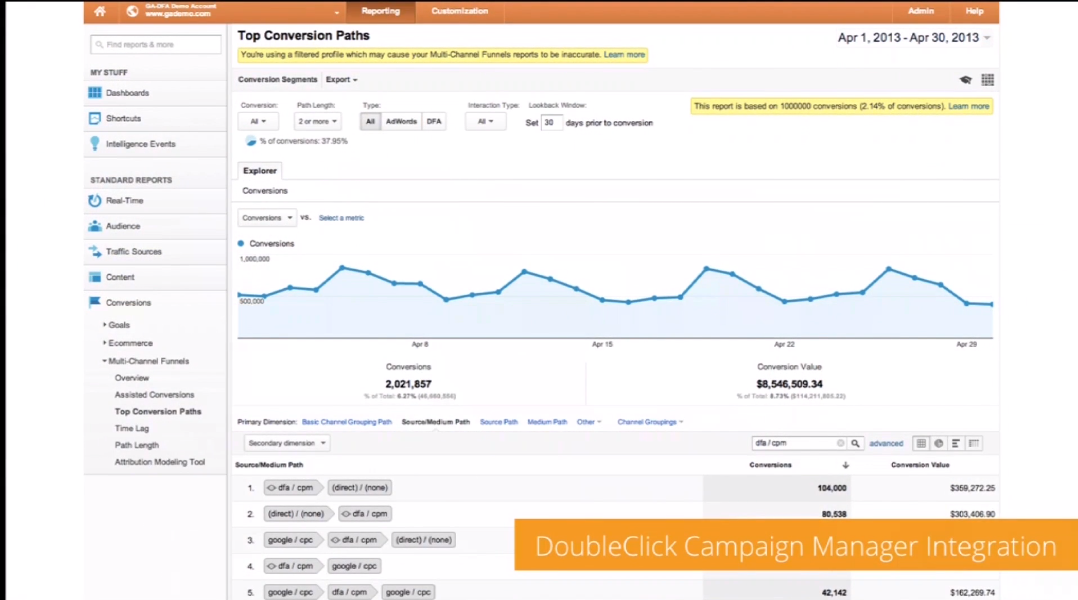Click the search magnifier button in table filter
This screenshot has height=600, width=1078.
[856, 443]
